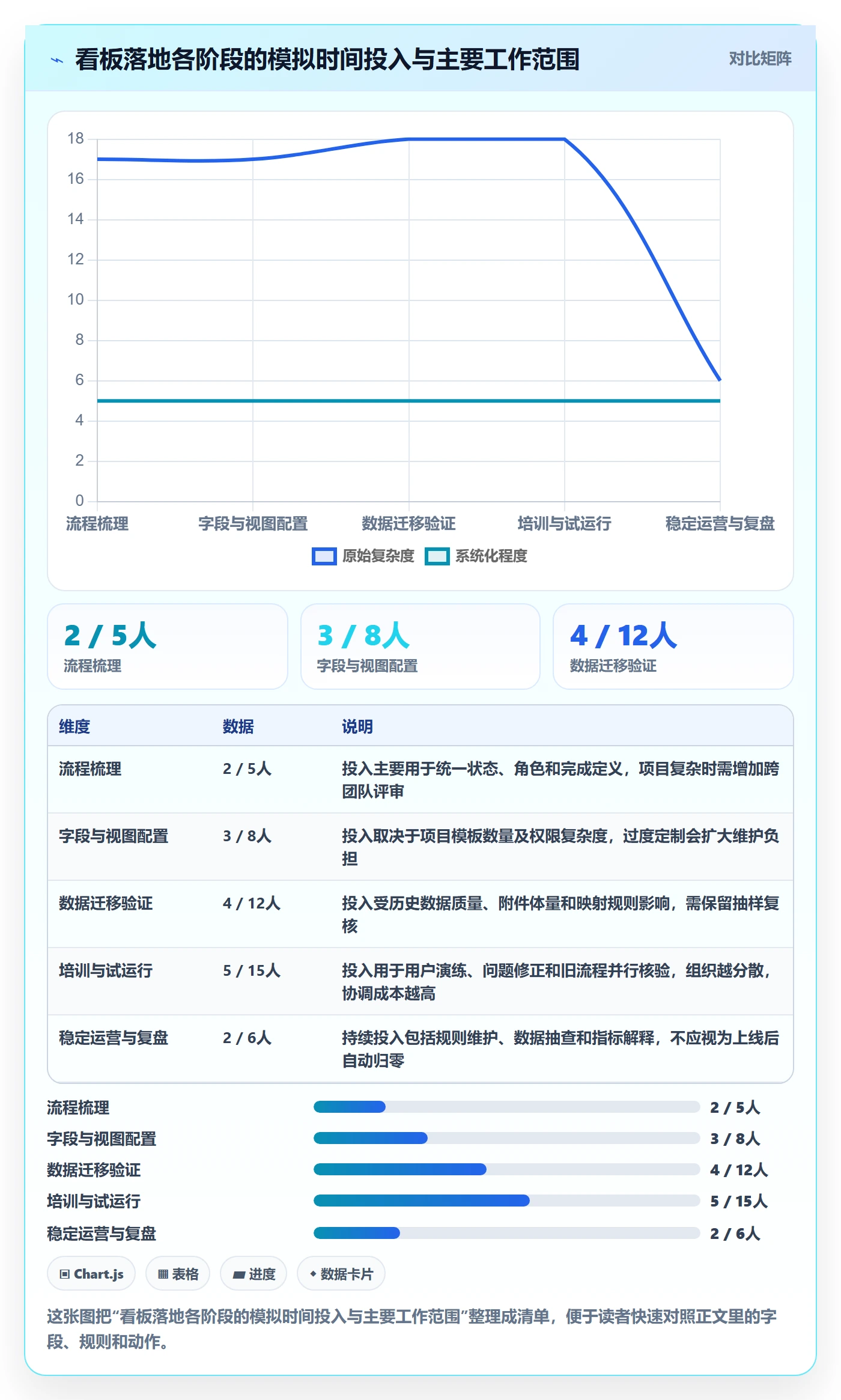Select the 表格 tag chip
This screenshot has width=841, height=1400.
click(x=178, y=1273)
